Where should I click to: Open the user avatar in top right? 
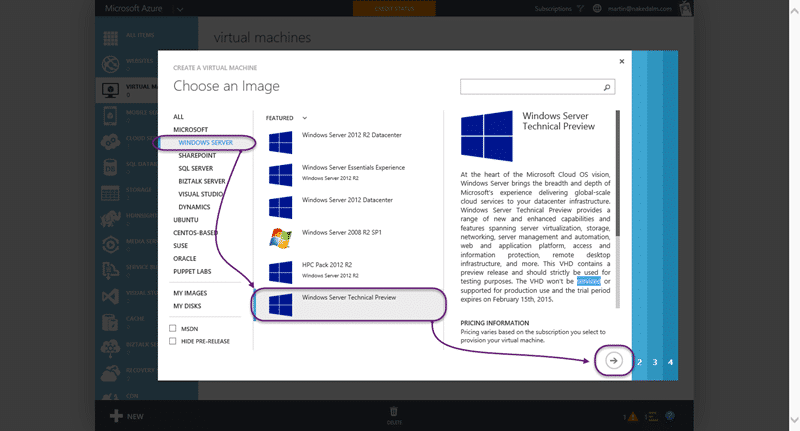pyautogui.click(x=685, y=8)
